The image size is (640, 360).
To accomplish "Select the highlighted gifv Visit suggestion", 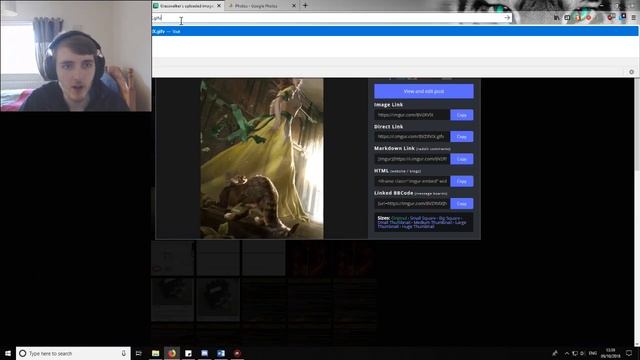I will click(x=395, y=31).
